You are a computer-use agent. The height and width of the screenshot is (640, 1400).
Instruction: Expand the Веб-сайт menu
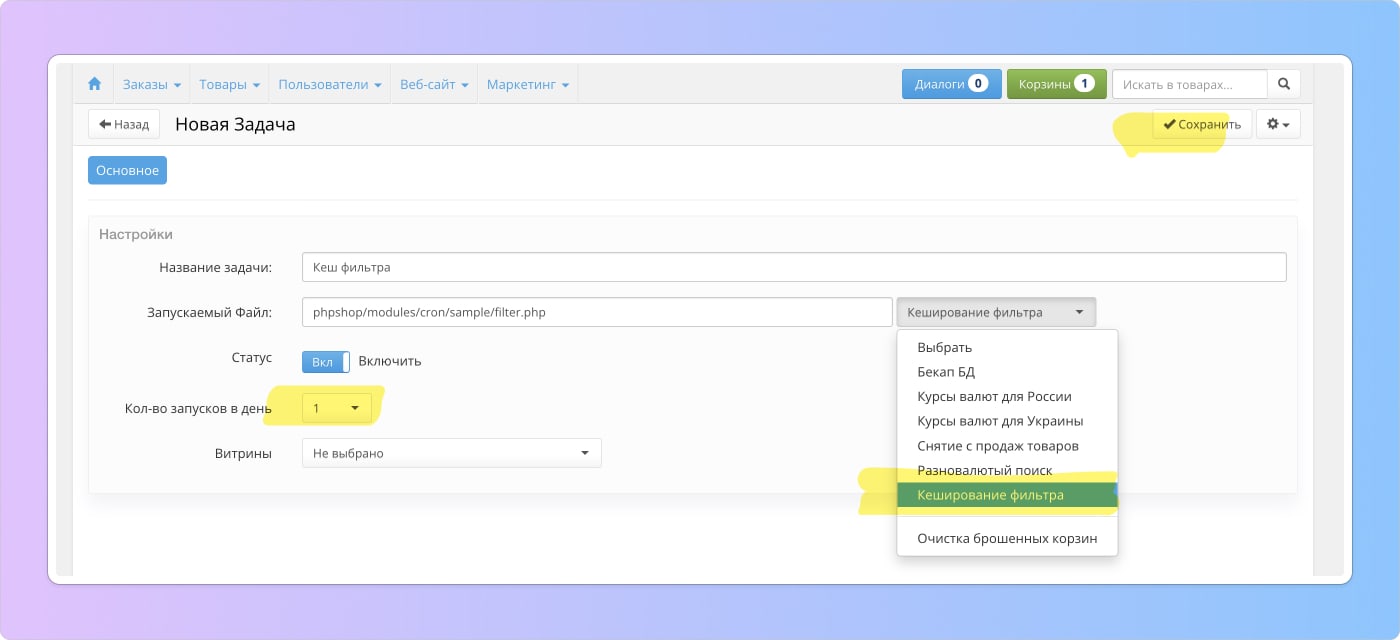click(x=433, y=85)
